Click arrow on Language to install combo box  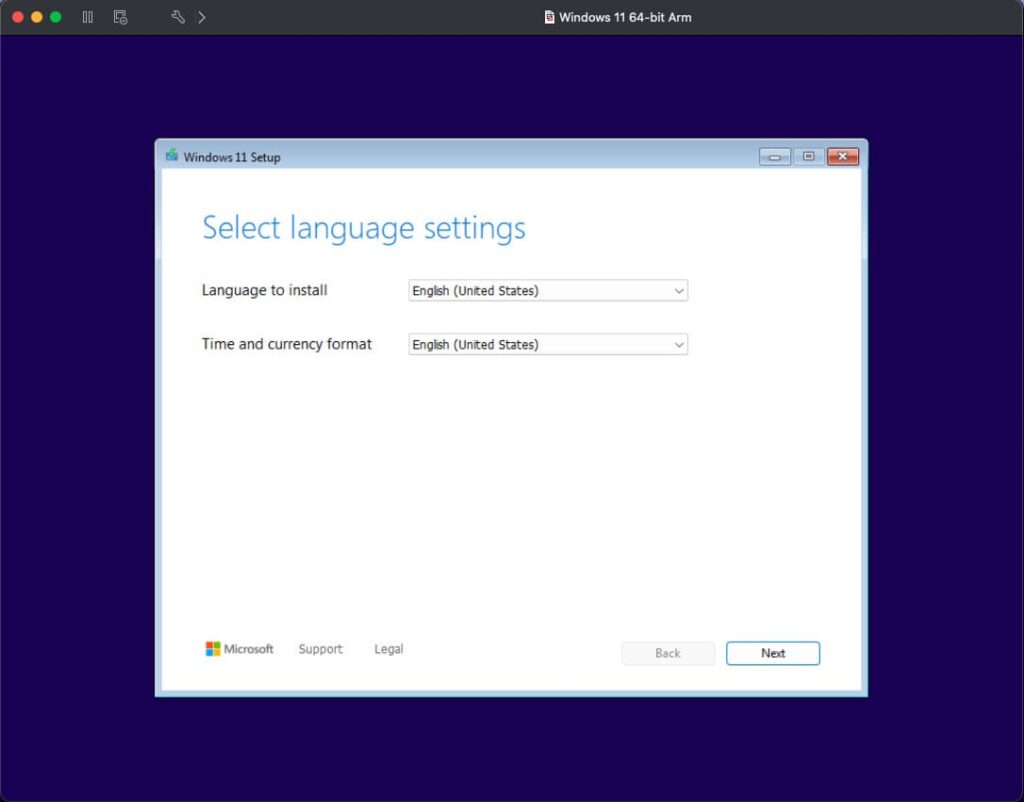pyautogui.click(x=679, y=291)
